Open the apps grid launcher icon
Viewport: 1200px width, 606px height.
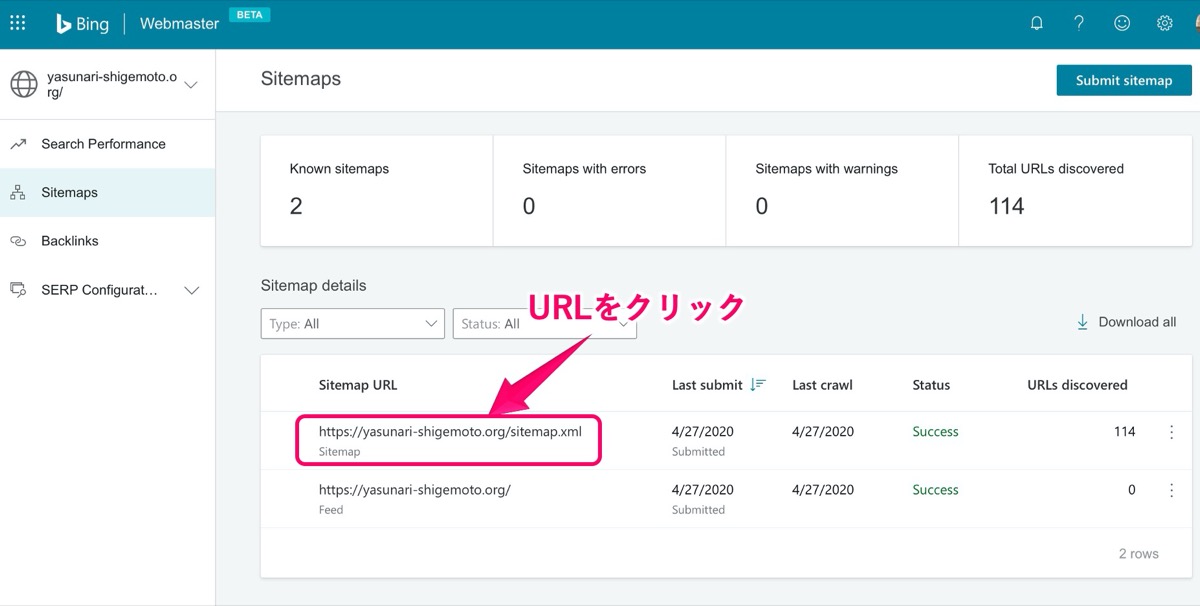[17, 23]
